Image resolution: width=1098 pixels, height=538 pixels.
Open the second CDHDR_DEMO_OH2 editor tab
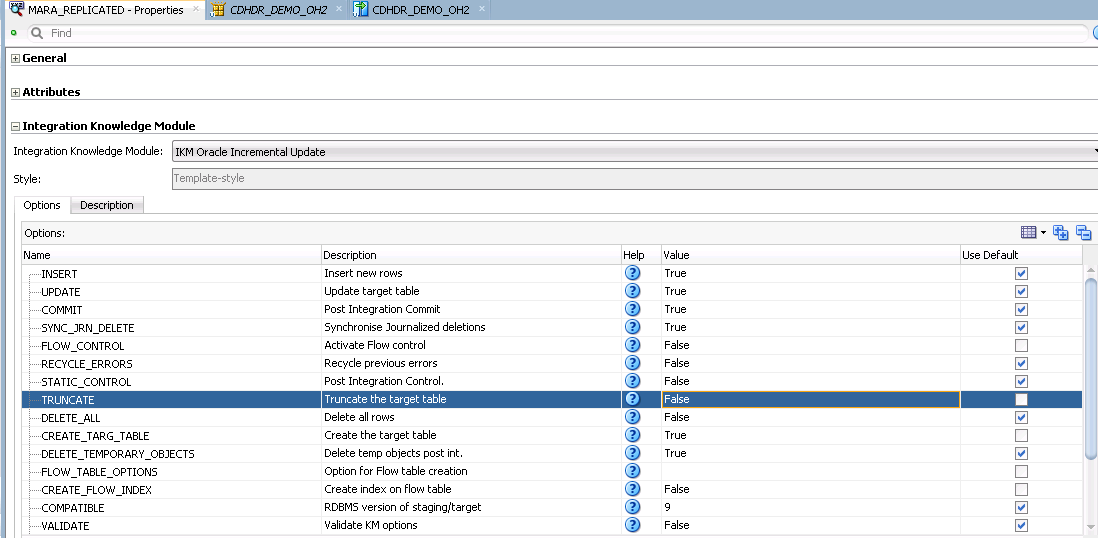coord(420,10)
